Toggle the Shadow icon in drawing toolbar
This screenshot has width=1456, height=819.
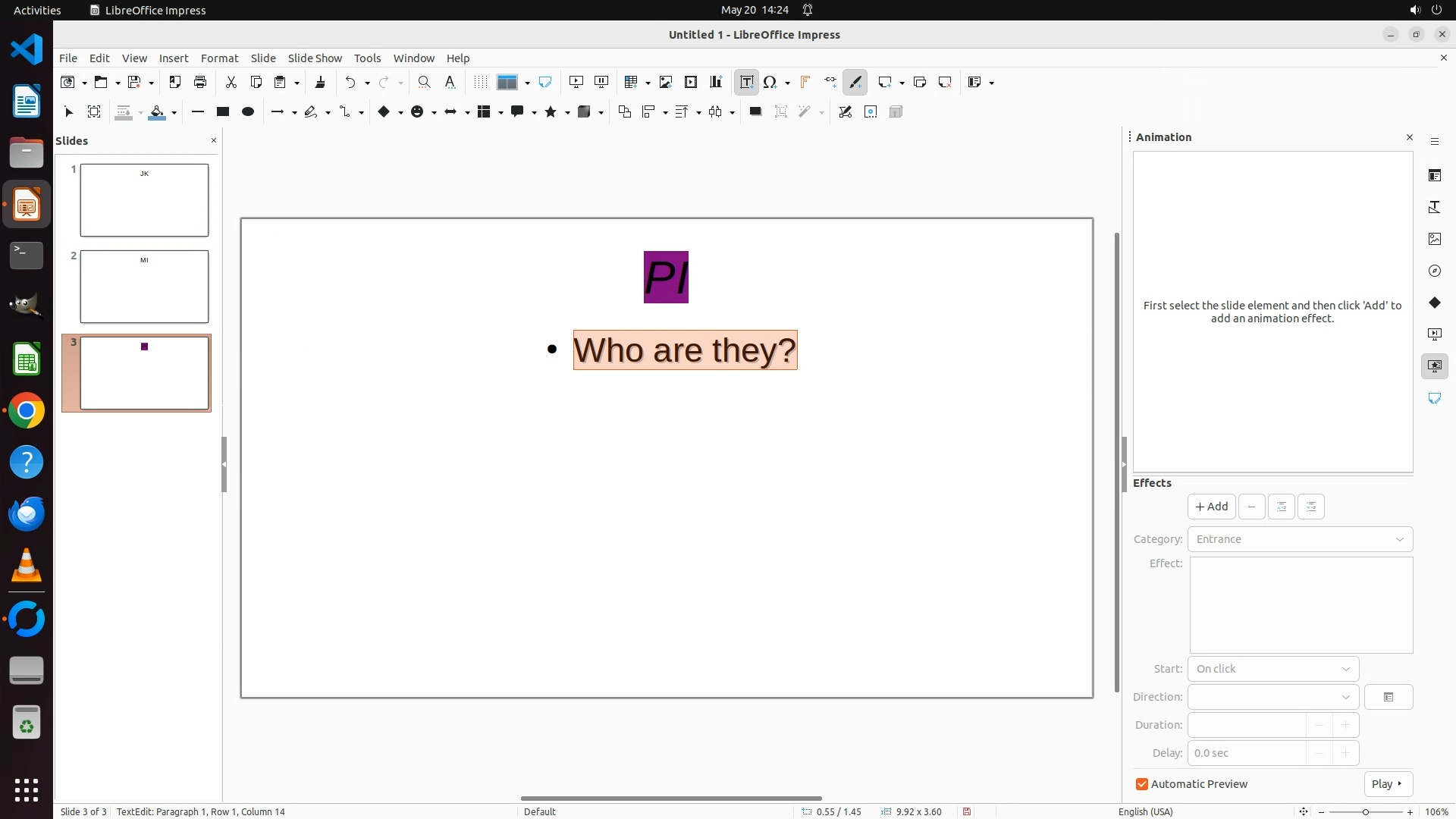755,112
